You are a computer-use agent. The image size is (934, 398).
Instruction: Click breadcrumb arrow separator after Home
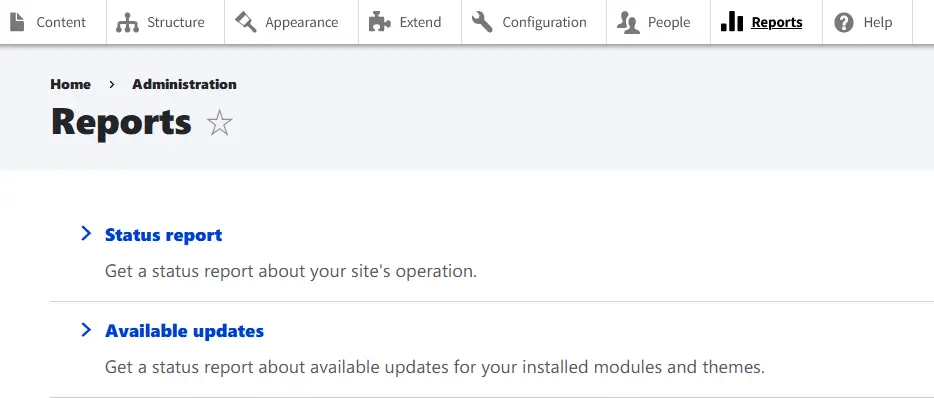click(111, 85)
